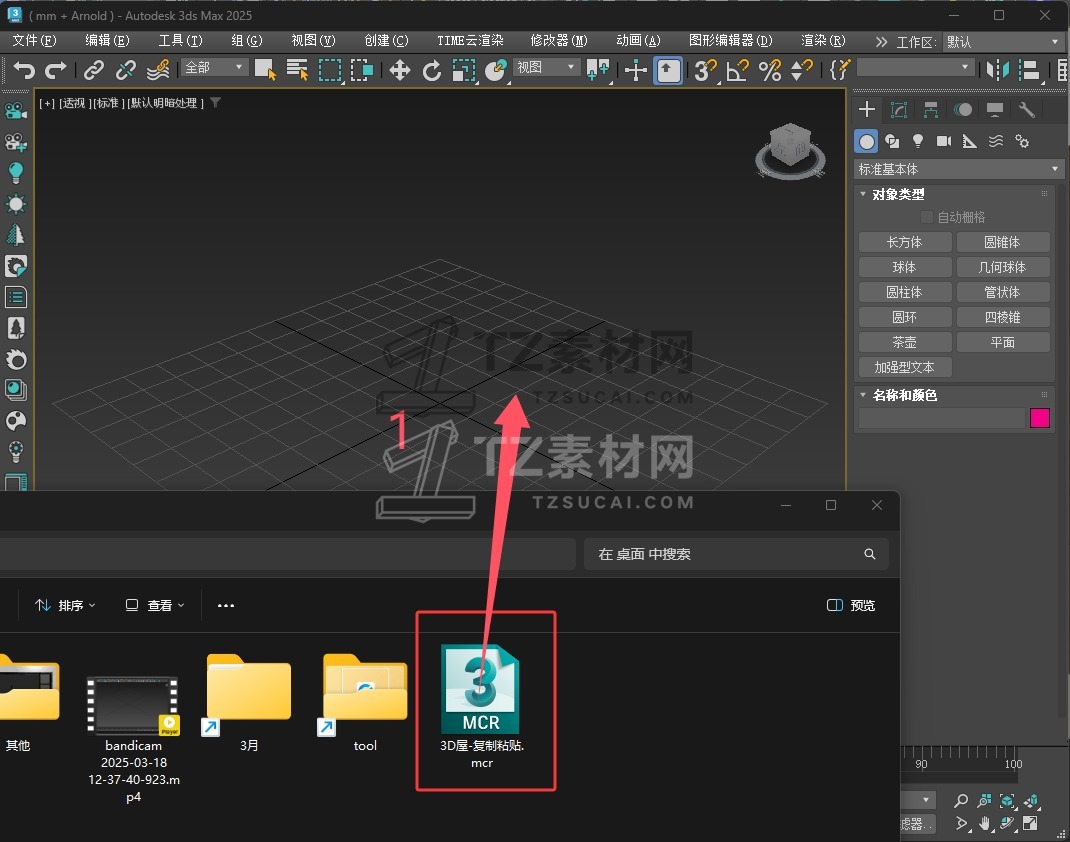Expand the 排序 sort menu

pyautogui.click(x=66, y=605)
